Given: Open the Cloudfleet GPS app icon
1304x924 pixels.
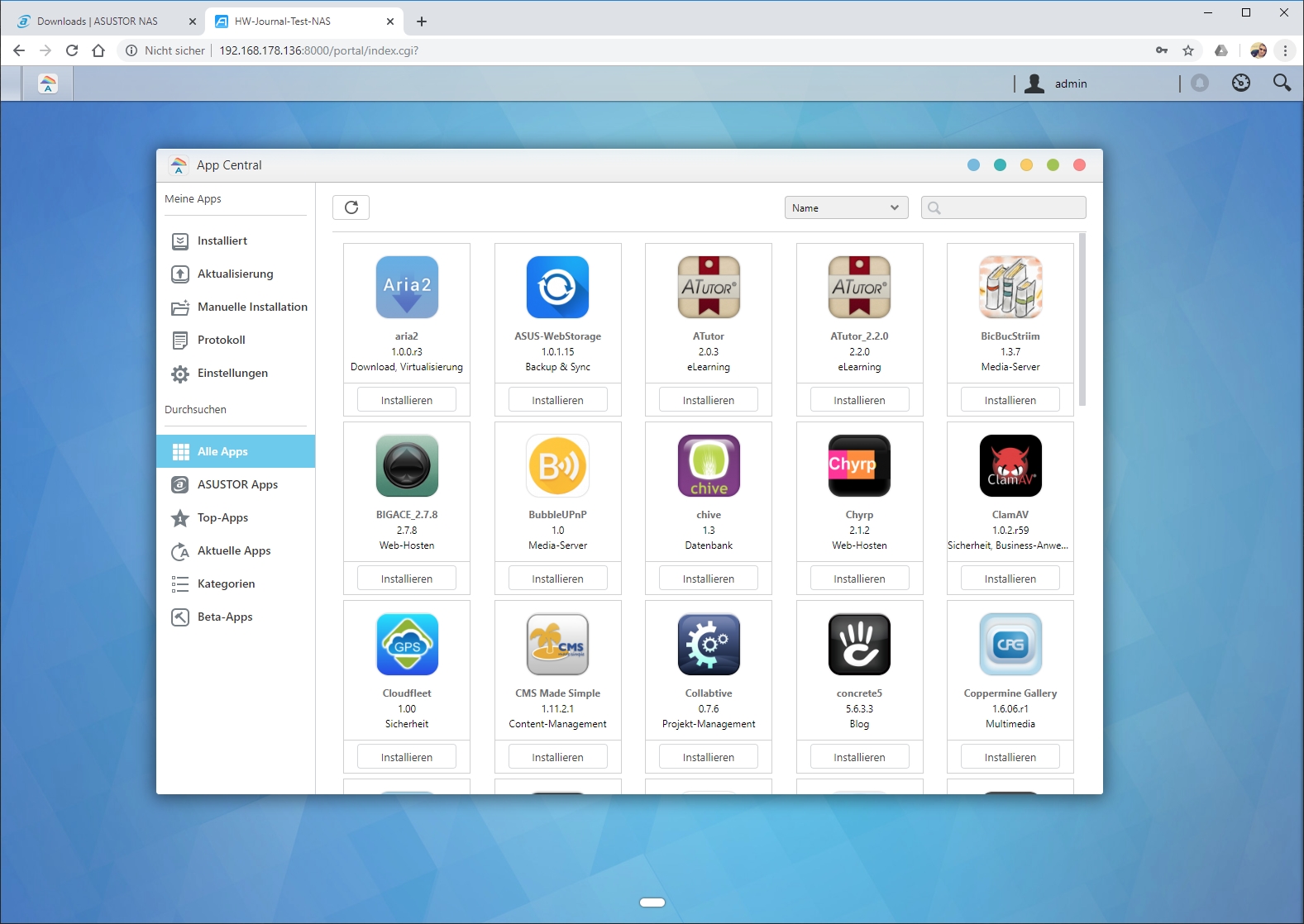Looking at the screenshot, I should point(407,645).
